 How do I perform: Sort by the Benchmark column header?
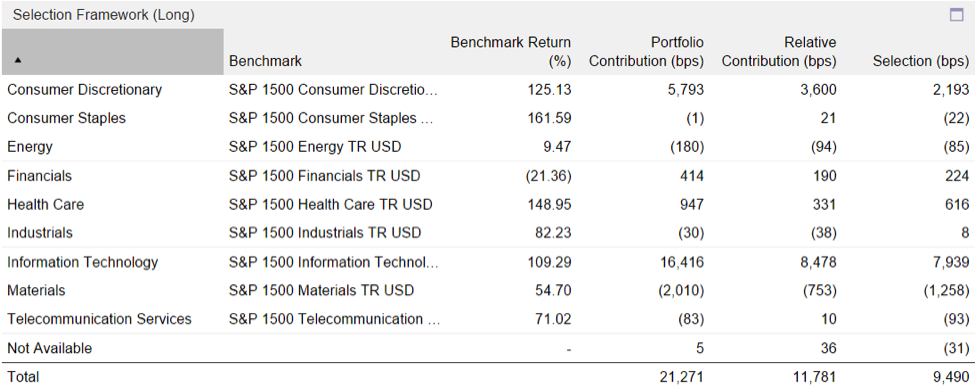click(x=266, y=61)
